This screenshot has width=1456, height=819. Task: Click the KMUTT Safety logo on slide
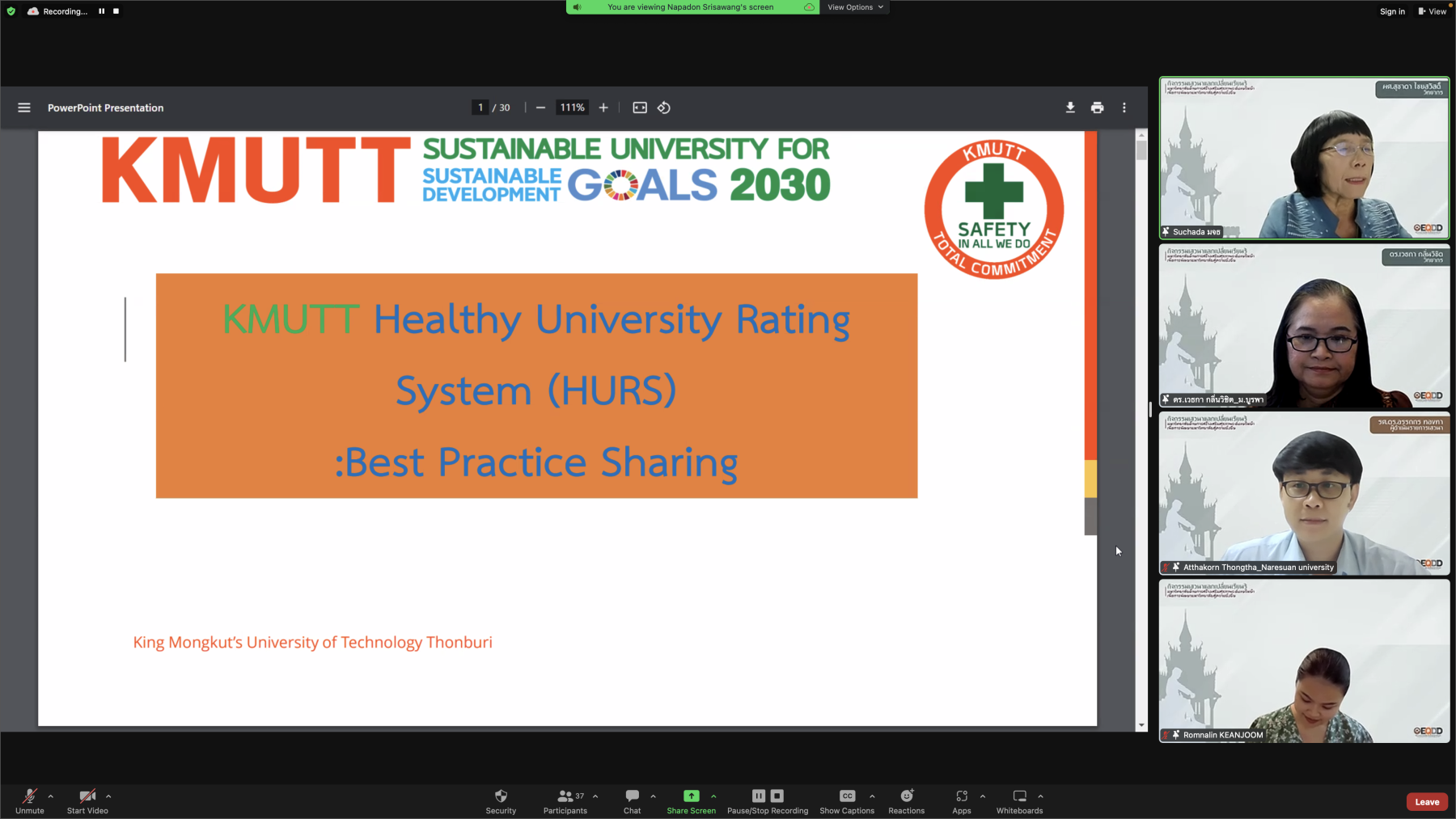click(x=994, y=209)
